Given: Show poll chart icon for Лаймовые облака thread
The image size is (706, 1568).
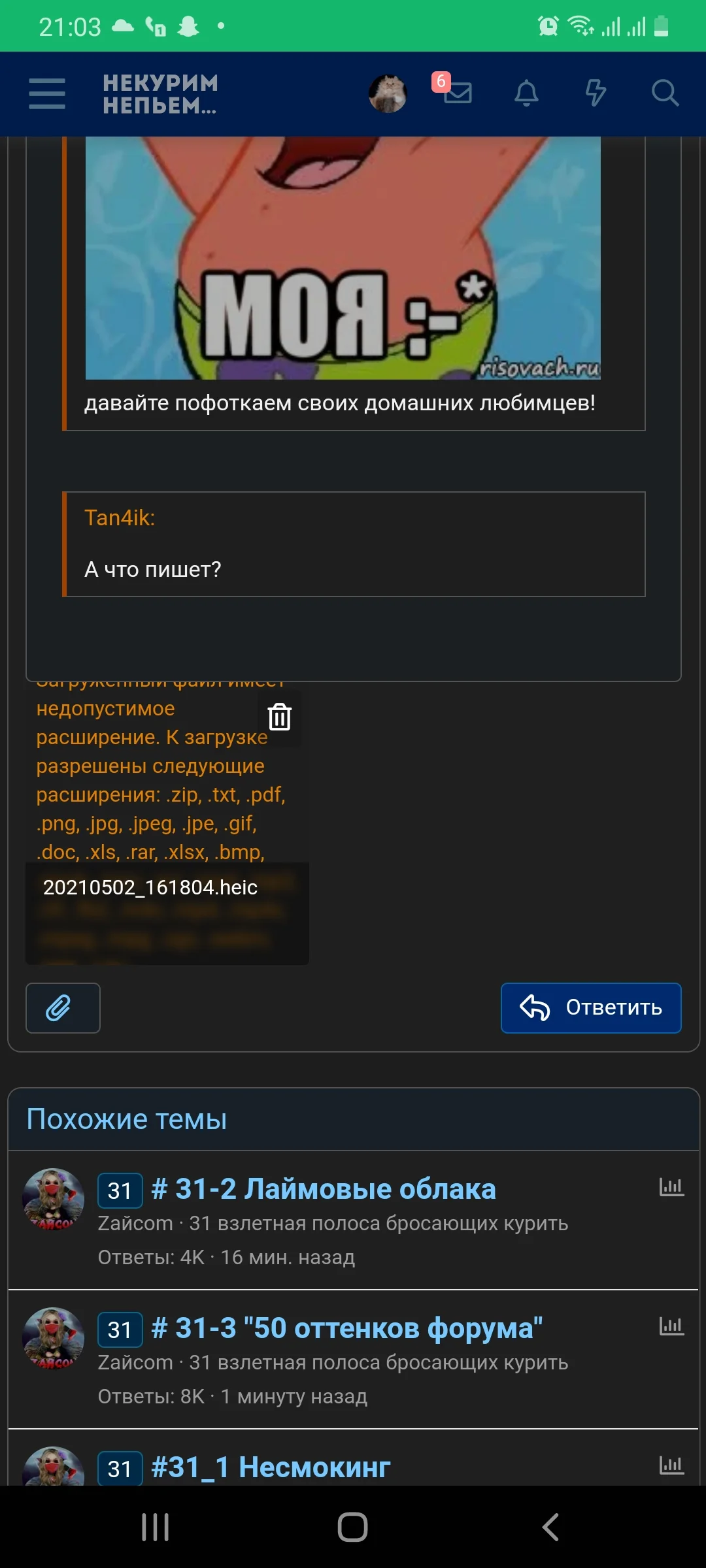Looking at the screenshot, I should click(671, 1186).
